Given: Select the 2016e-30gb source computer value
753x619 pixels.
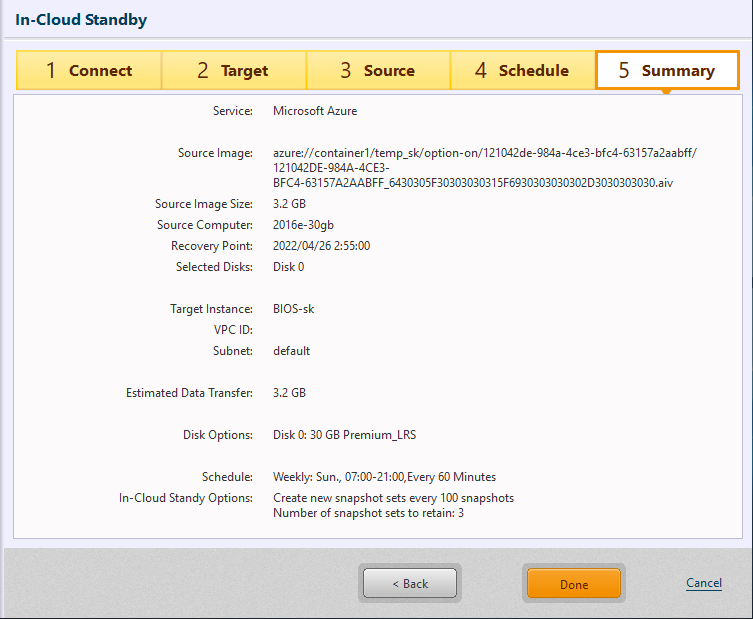Looking at the screenshot, I should [304, 225].
